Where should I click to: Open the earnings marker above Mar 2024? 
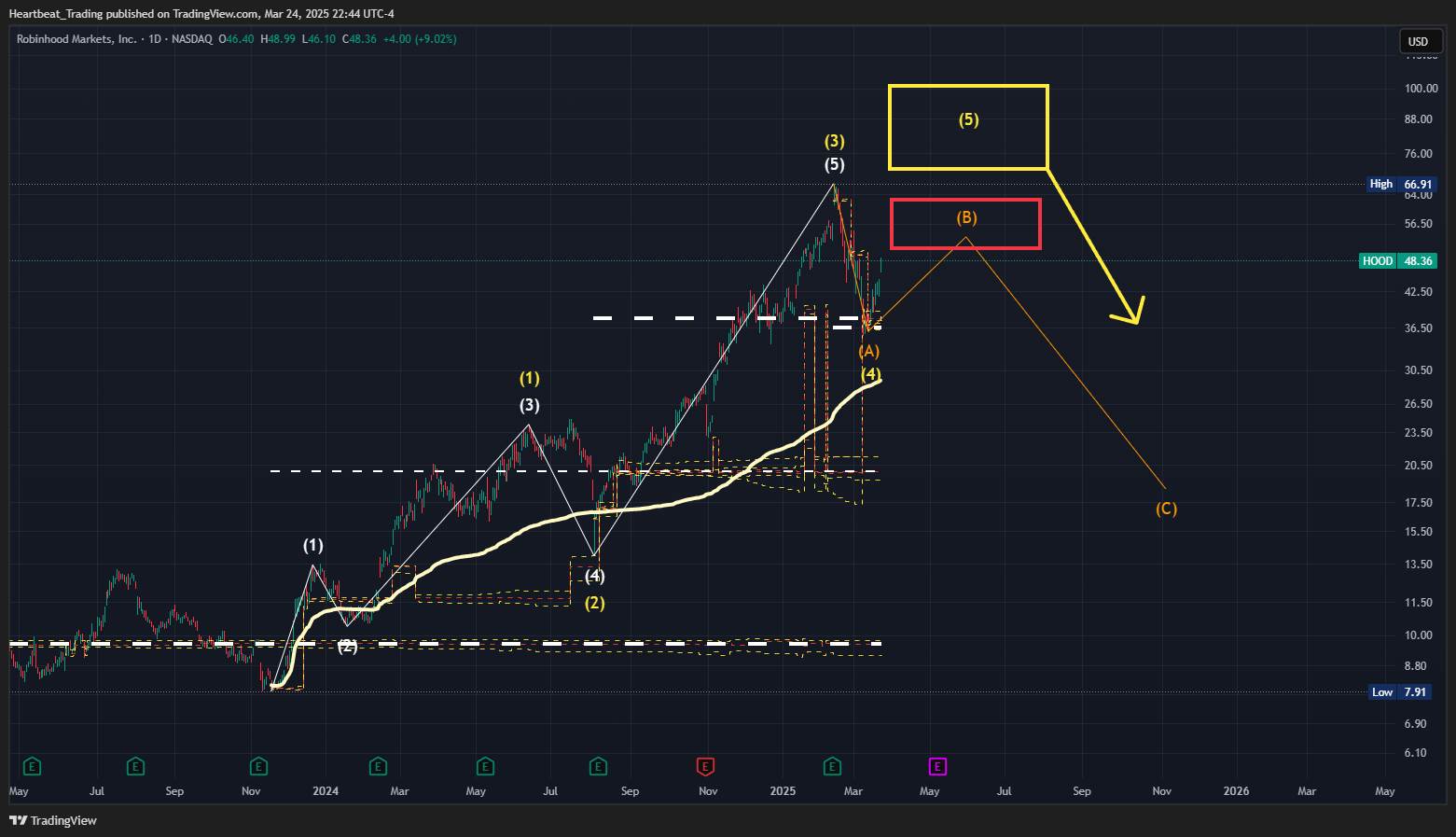point(378,767)
